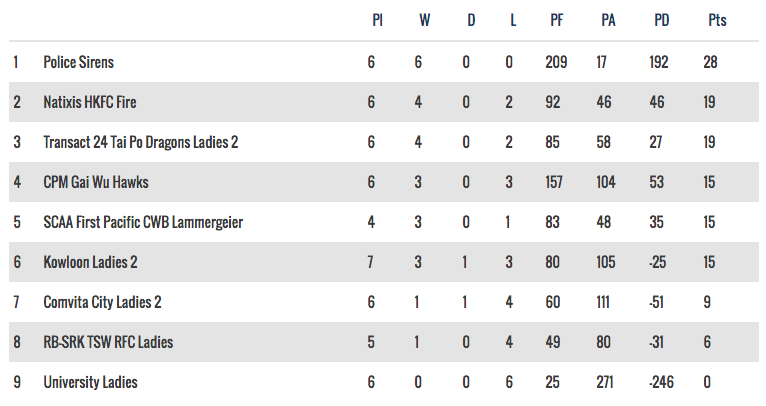Open RB-SRK TSW RFC Ladies team
Image resolution: width=766 pixels, height=406 pixels.
coord(108,342)
